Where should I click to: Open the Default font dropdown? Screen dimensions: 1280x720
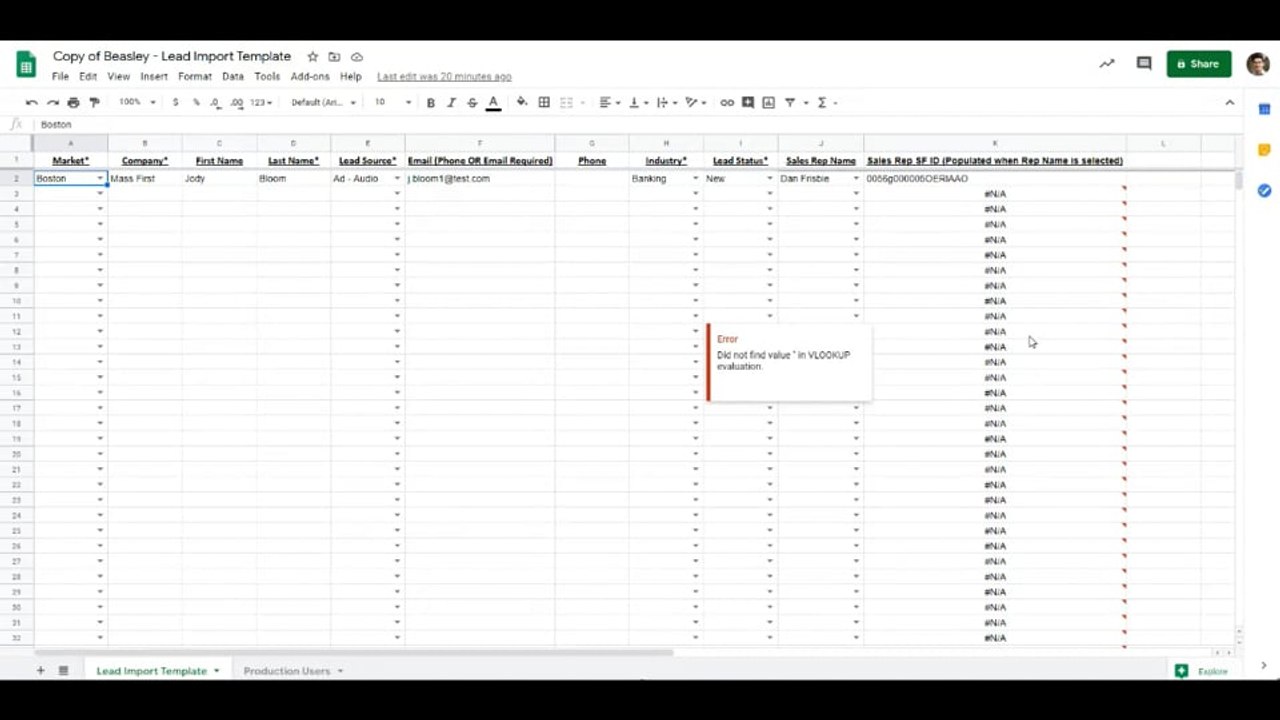[323, 102]
